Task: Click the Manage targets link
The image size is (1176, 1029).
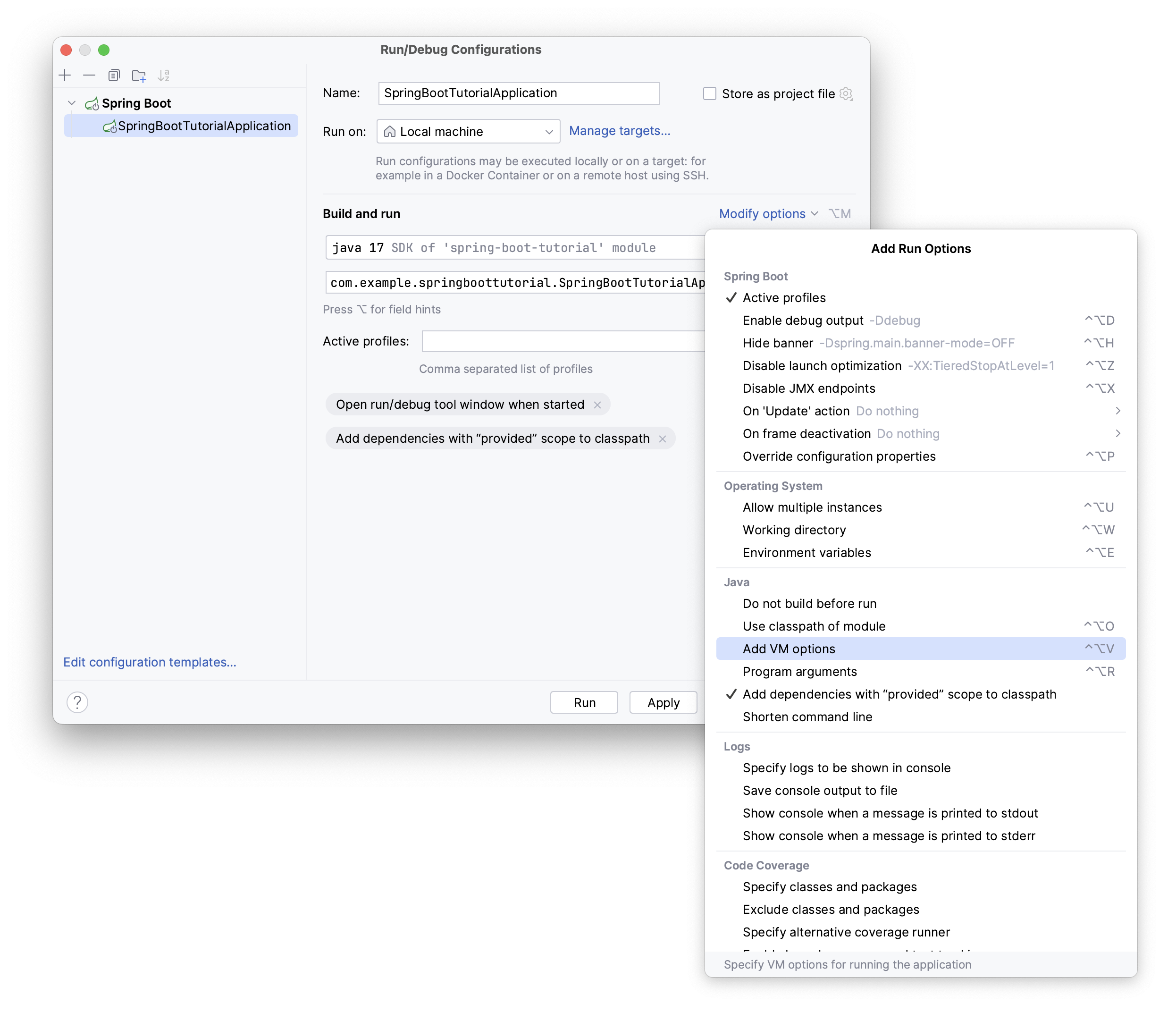Action: point(620,131)
